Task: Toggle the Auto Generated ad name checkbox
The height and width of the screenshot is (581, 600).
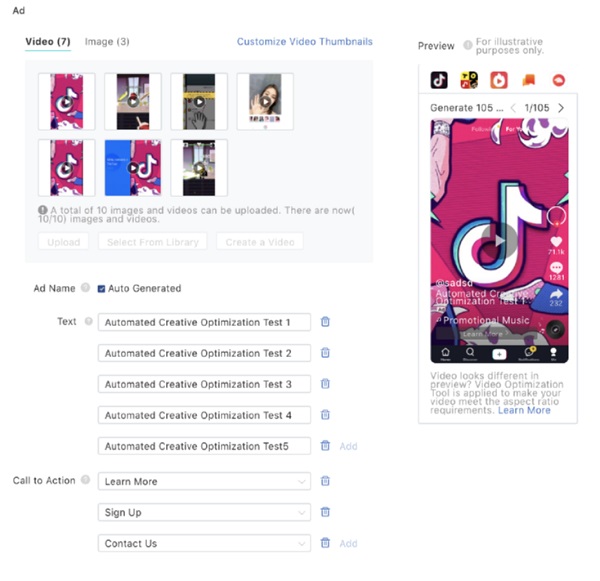Action: coord(101,289)
